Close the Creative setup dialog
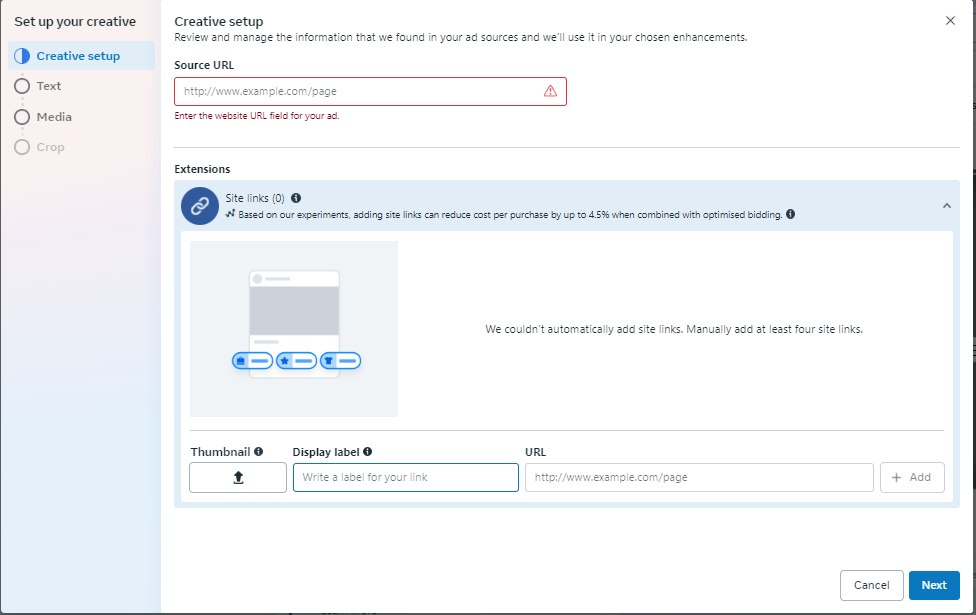 (x=950, y=21)
